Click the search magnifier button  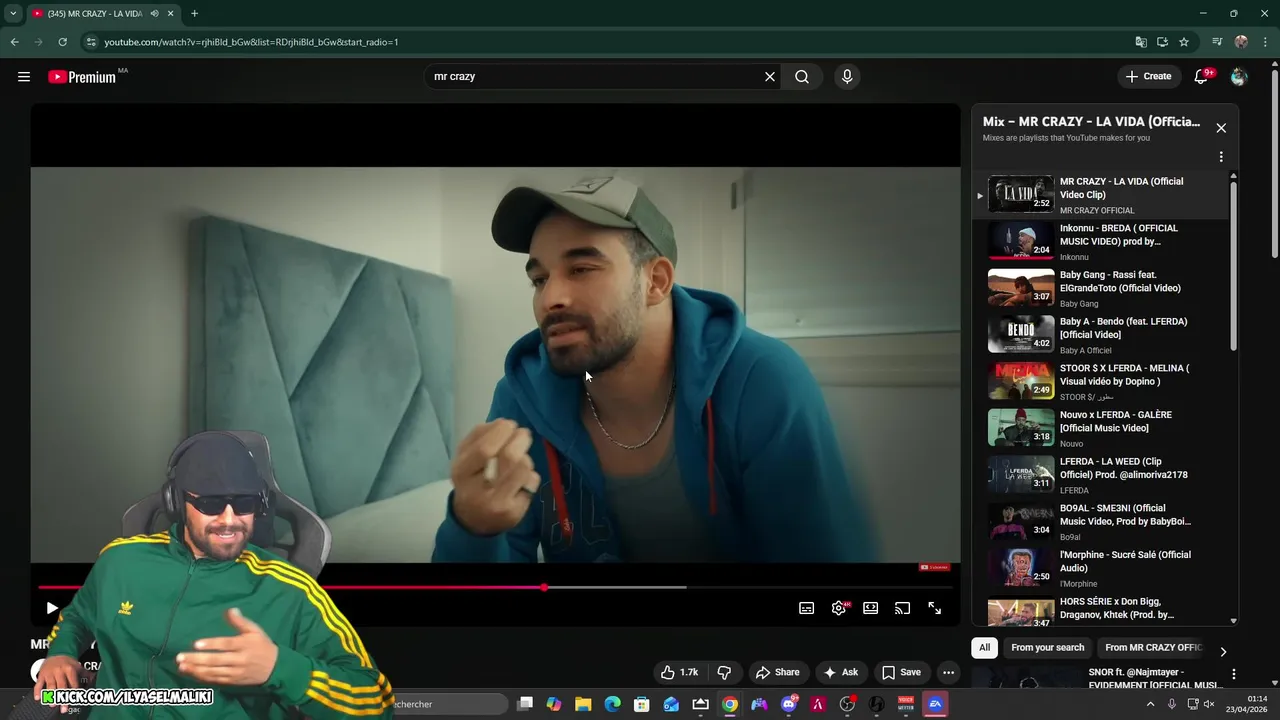click(802, 77)
